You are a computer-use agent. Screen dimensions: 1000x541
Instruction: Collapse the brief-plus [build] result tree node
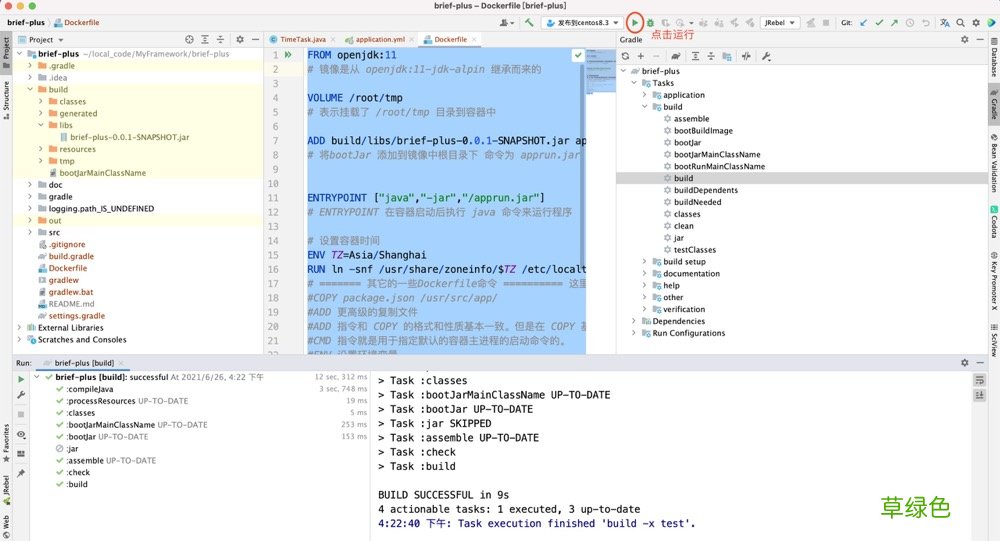pos(37,377)
